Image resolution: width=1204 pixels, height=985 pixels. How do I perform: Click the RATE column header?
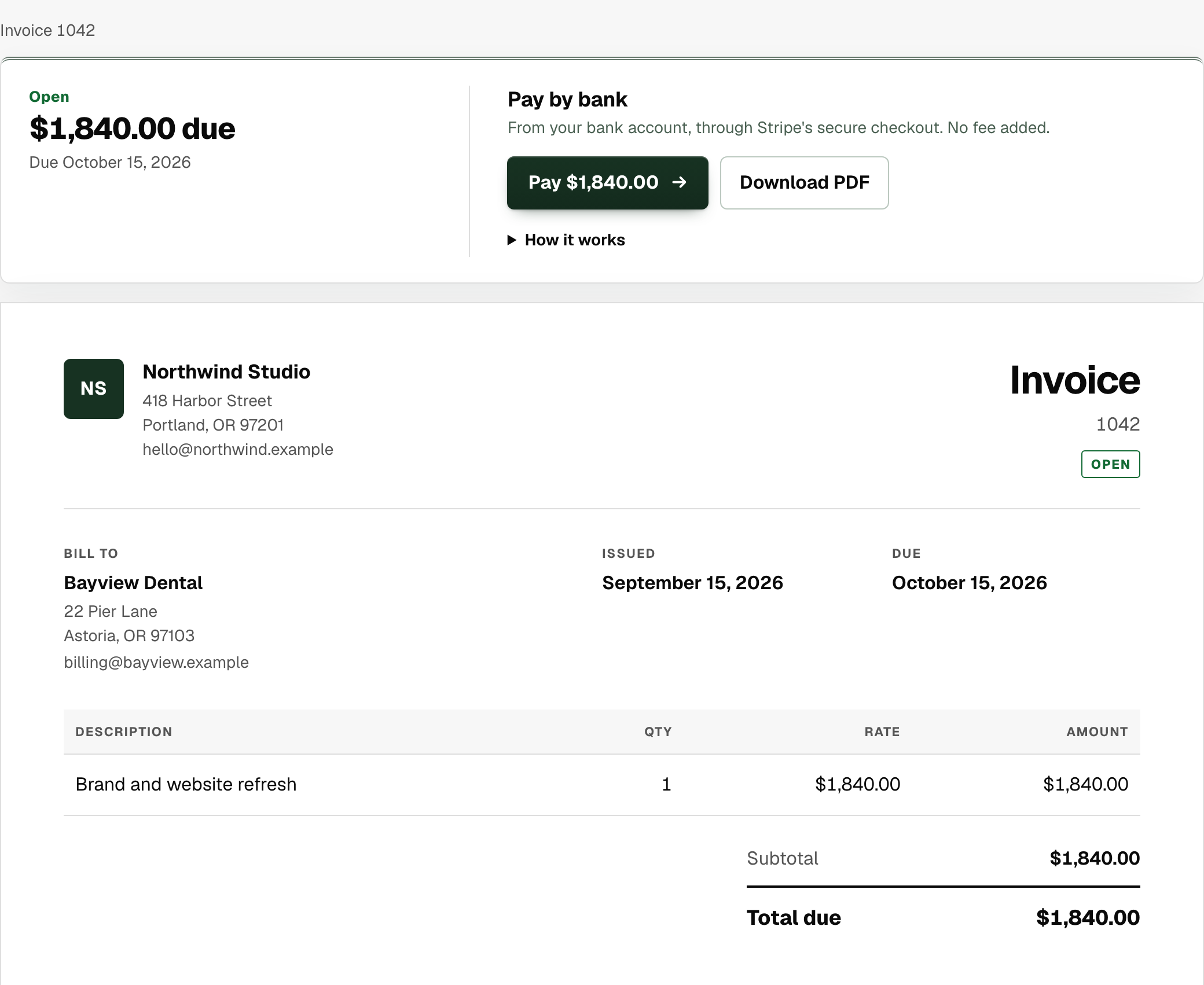coord(882,732)
